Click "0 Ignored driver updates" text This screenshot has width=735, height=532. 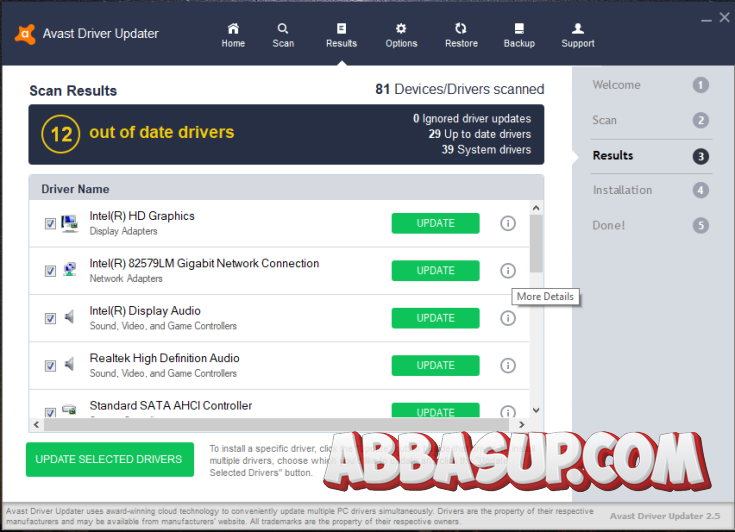[472, 119]
